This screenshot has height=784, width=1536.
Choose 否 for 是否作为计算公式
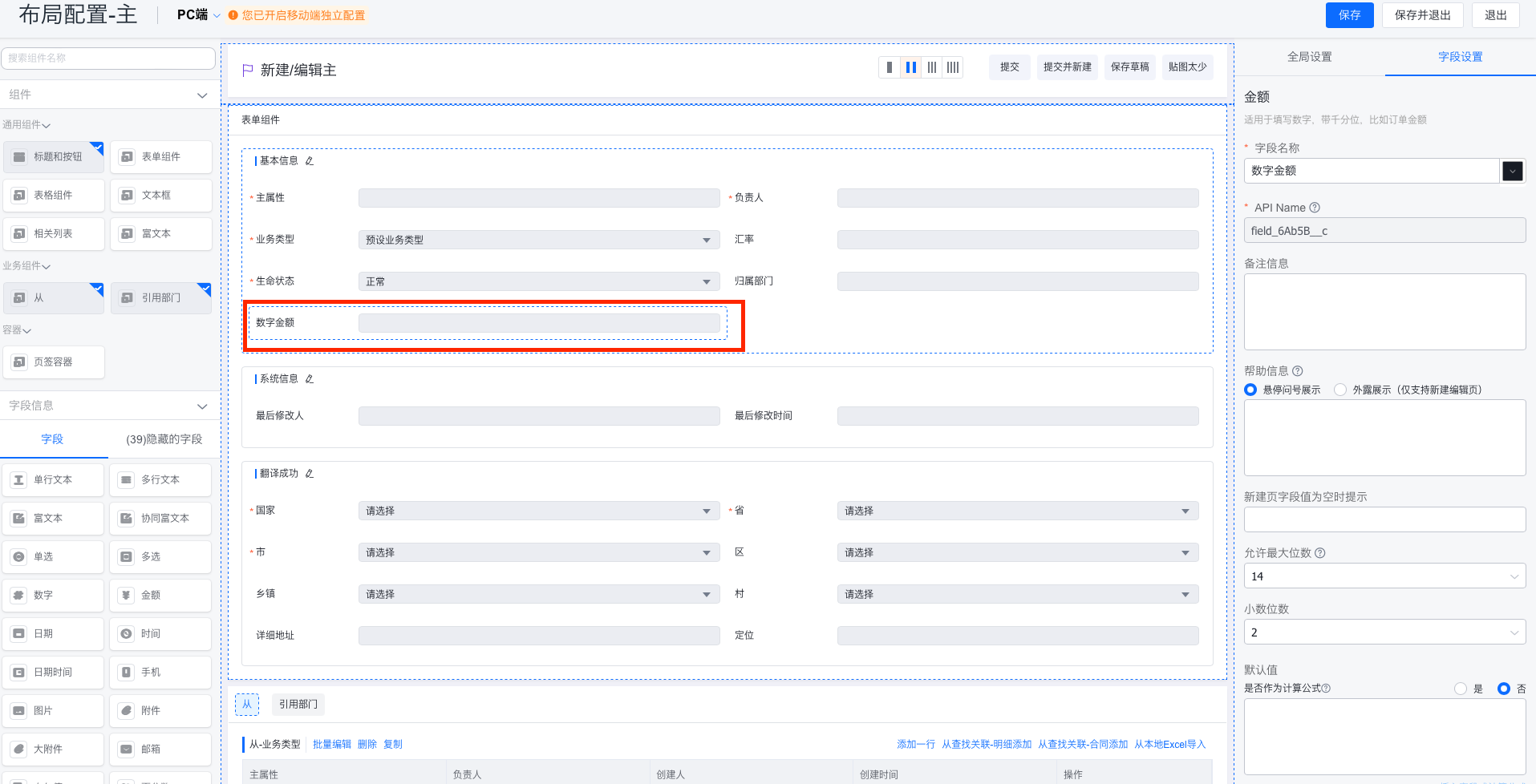point(1504,689)
